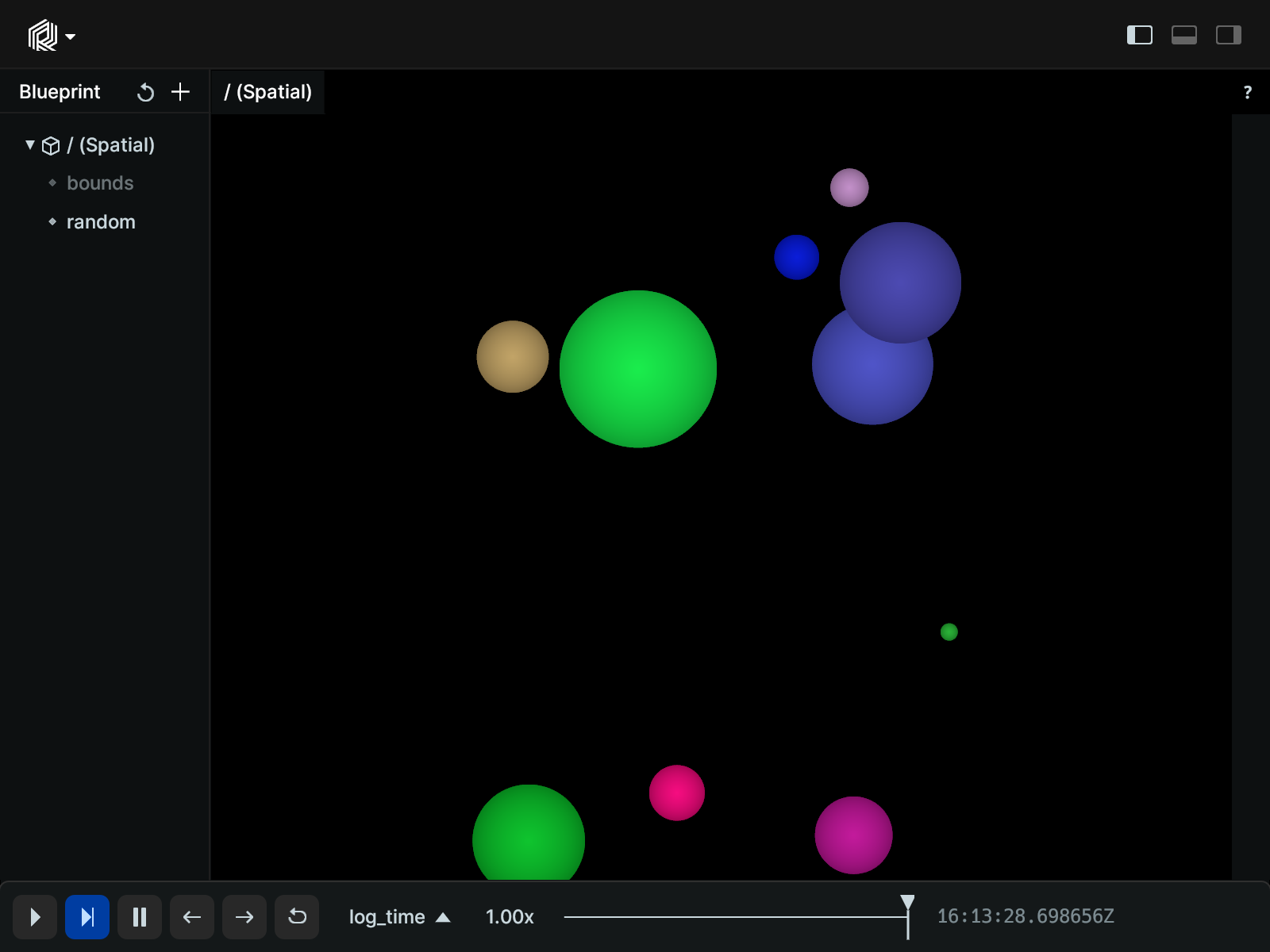Open the log_time timeline dropdown
This screenshot has width=1270, height=952.
pyautogui.click(x=399, y=917)
